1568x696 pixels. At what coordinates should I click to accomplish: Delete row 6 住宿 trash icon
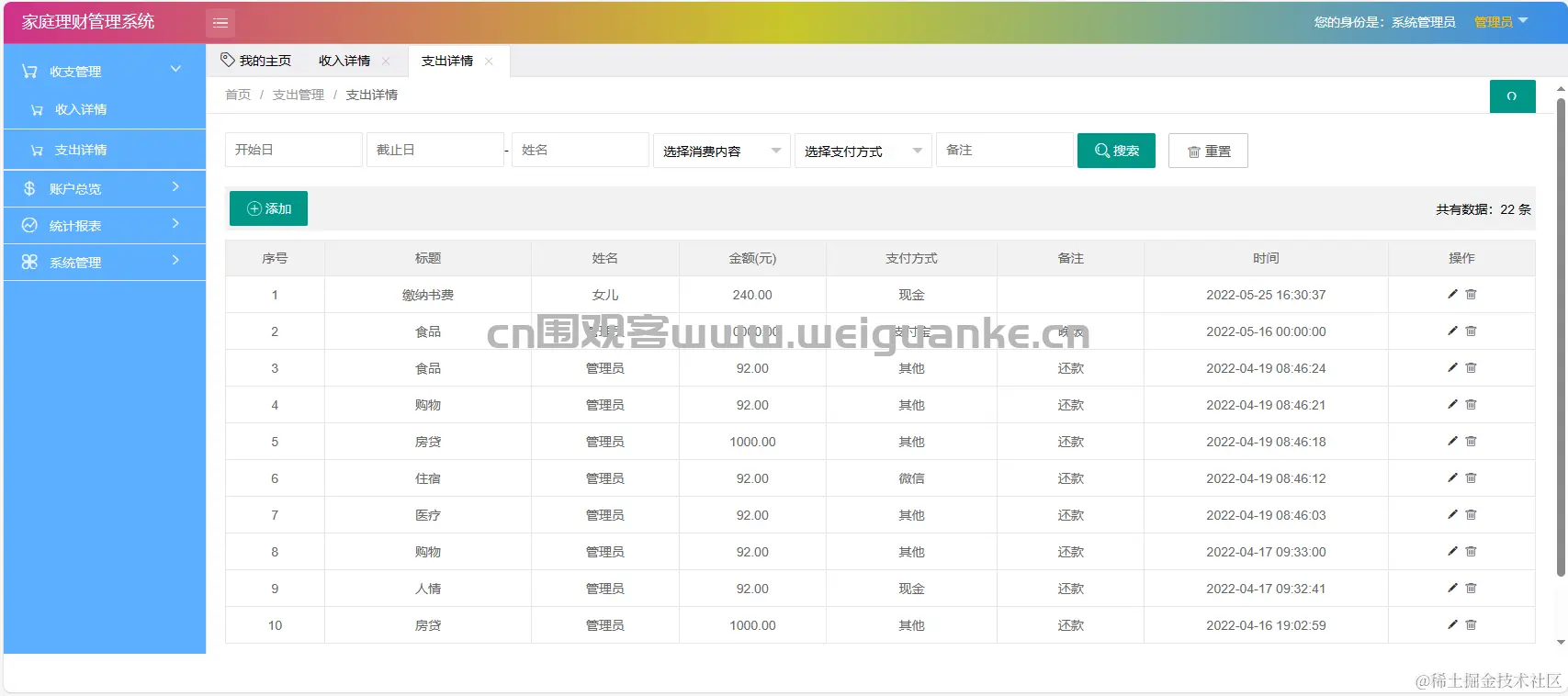point(1471,477)
